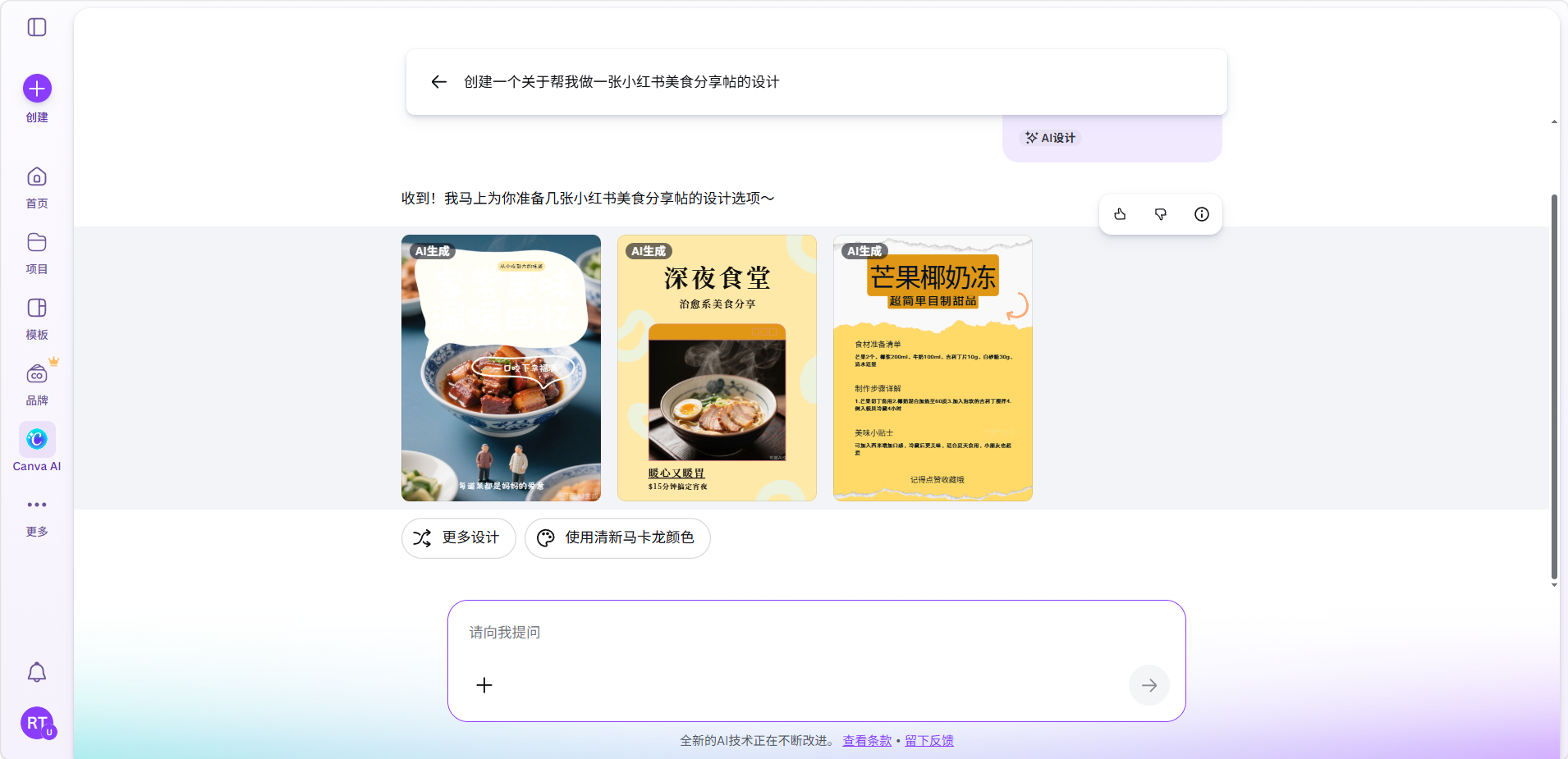Open the notifications bell
Viewport: 1568px width, 759px height.
coord(37,673)
